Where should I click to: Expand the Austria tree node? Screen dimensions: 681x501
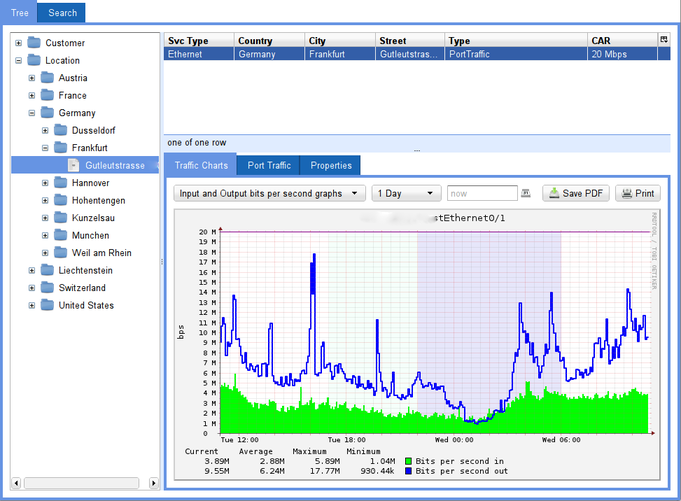[32, 78]
